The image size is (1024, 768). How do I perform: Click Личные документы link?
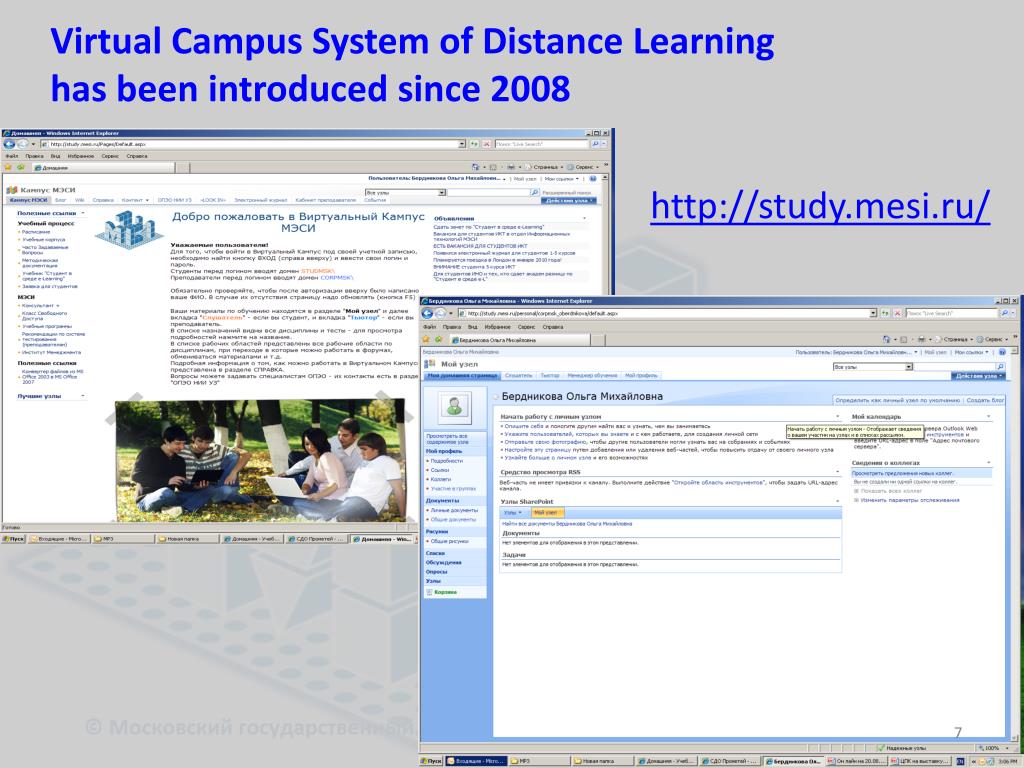point(454,510)
